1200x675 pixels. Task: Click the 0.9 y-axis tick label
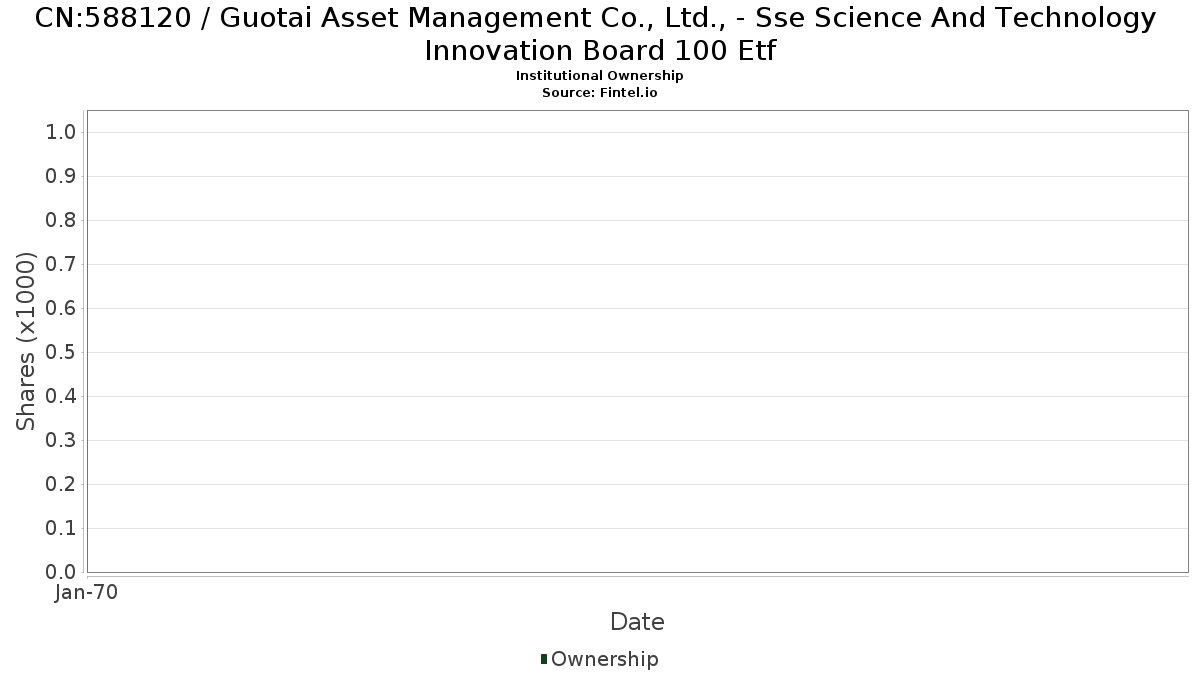[x=62, y=177]
